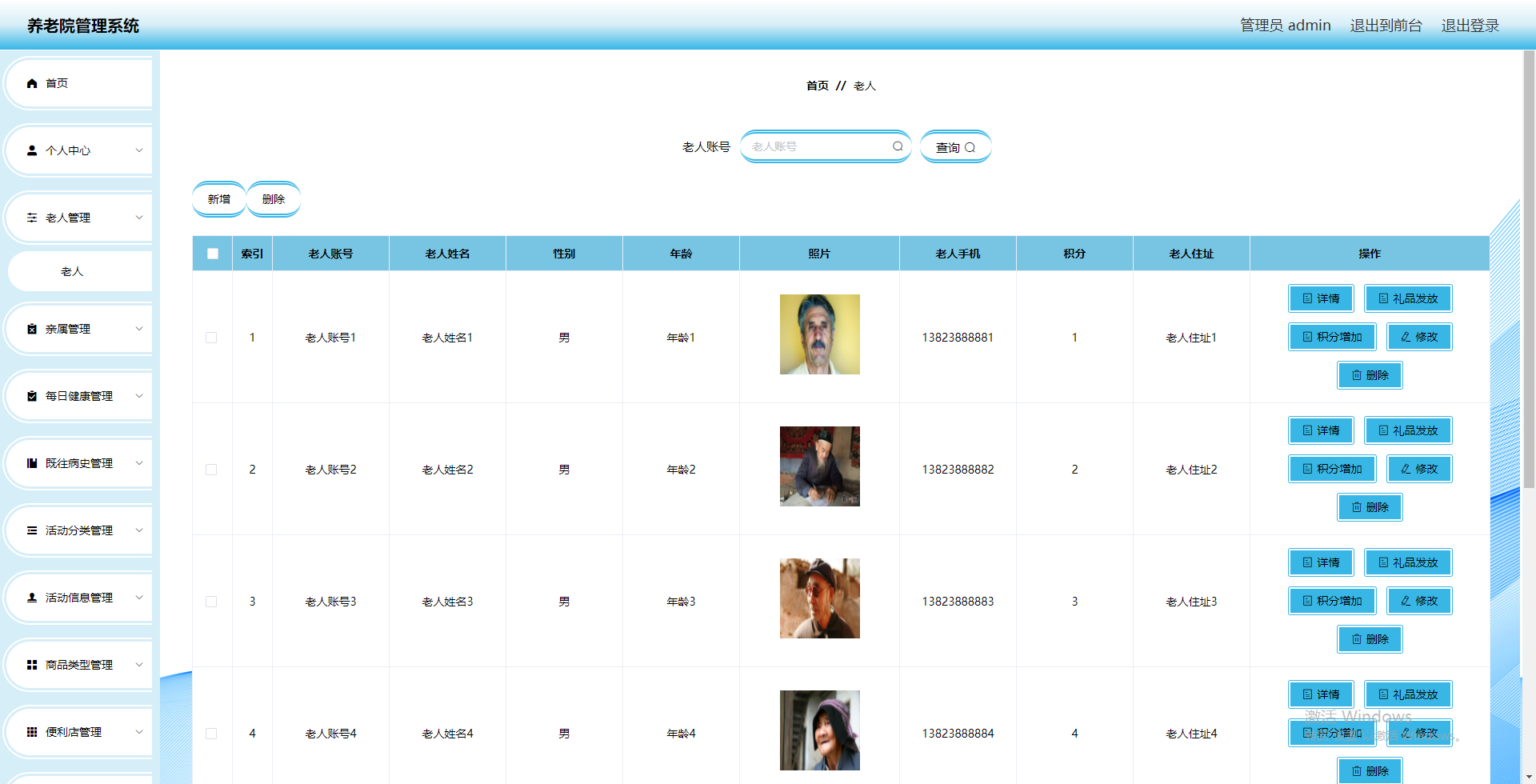Click 礼品发放 for 老人账号2
1536x784 pixels.
tap(1408, 430)
